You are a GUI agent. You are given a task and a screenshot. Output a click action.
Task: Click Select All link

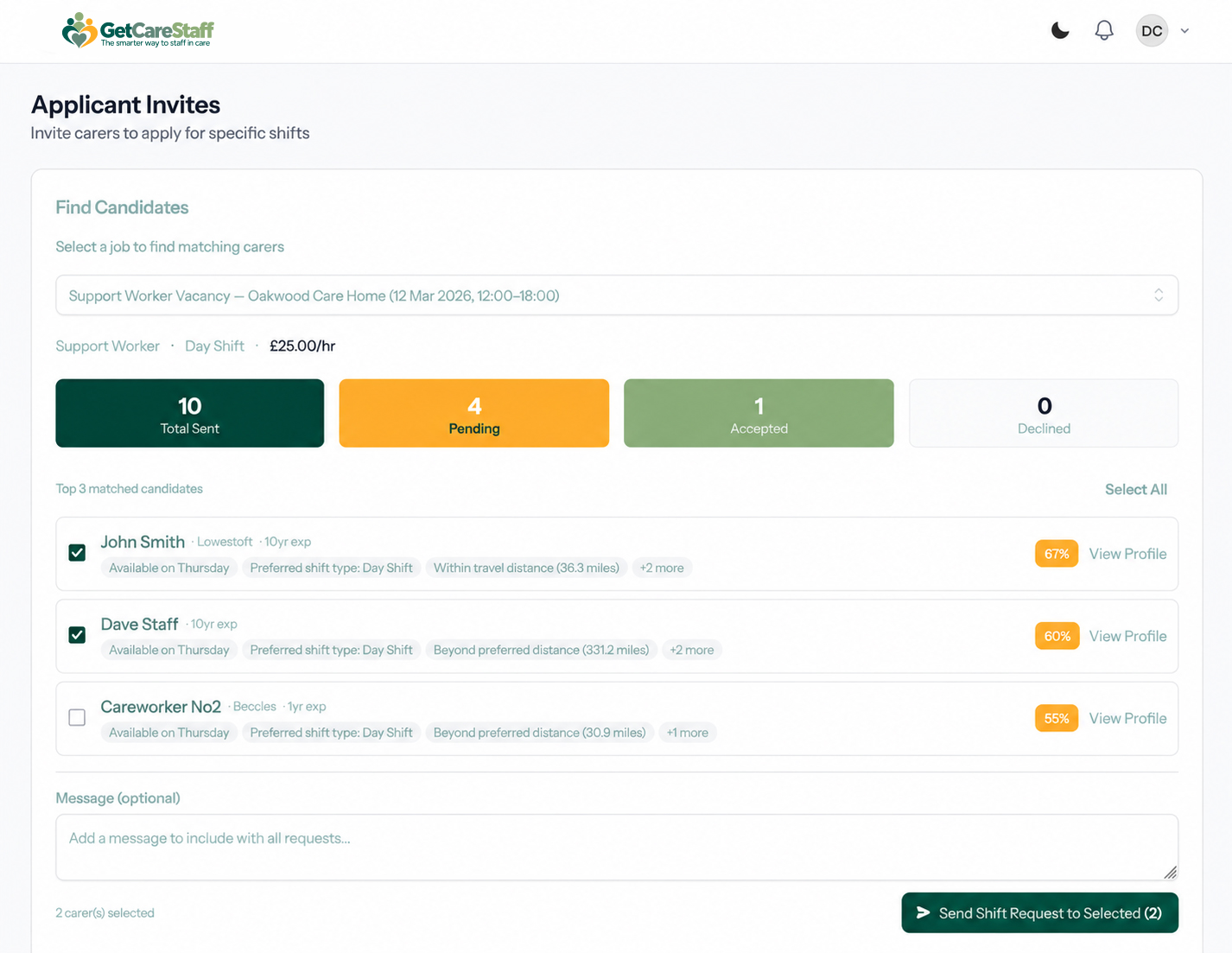point(1136,489)
